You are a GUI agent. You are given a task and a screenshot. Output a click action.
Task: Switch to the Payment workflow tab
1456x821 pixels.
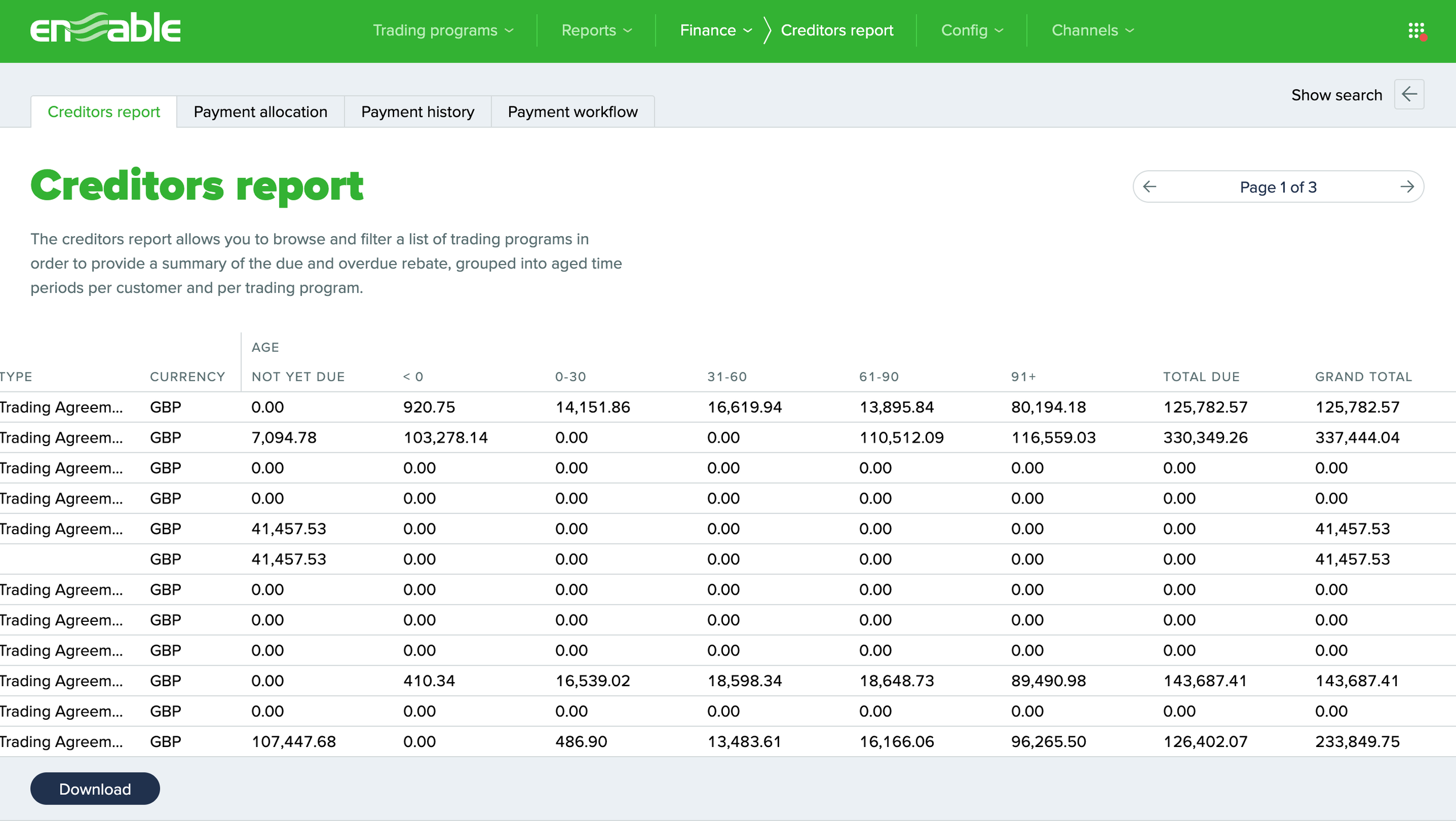(x=573, y=112)
